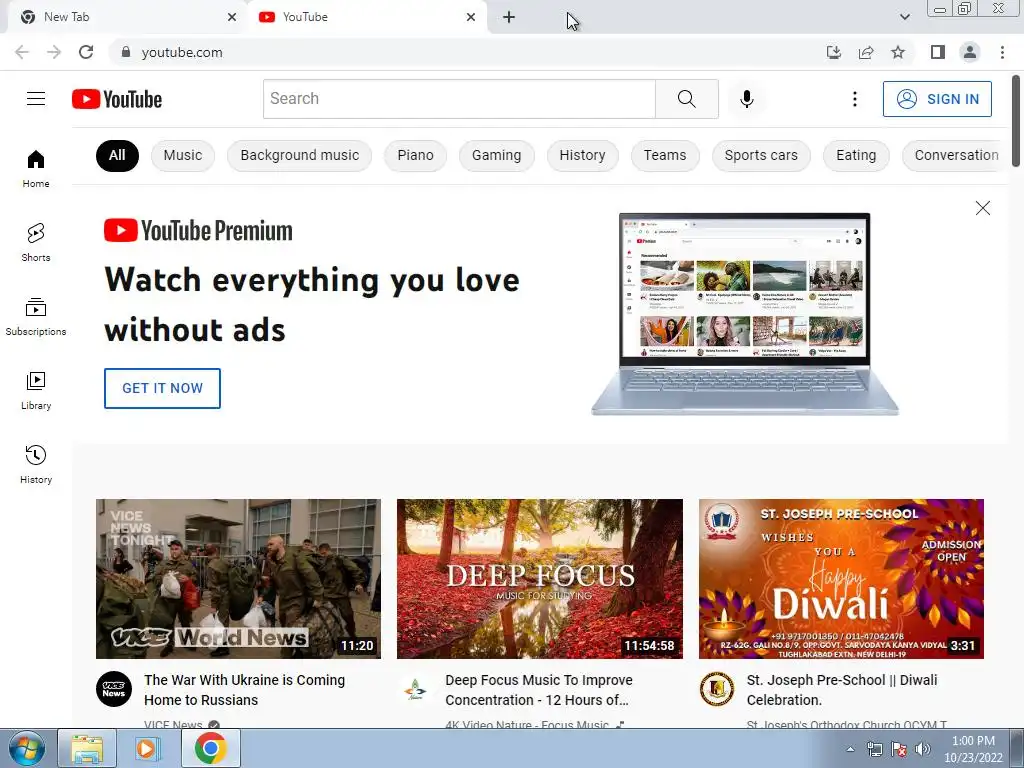Go forward in Chrome

[54, 52]
